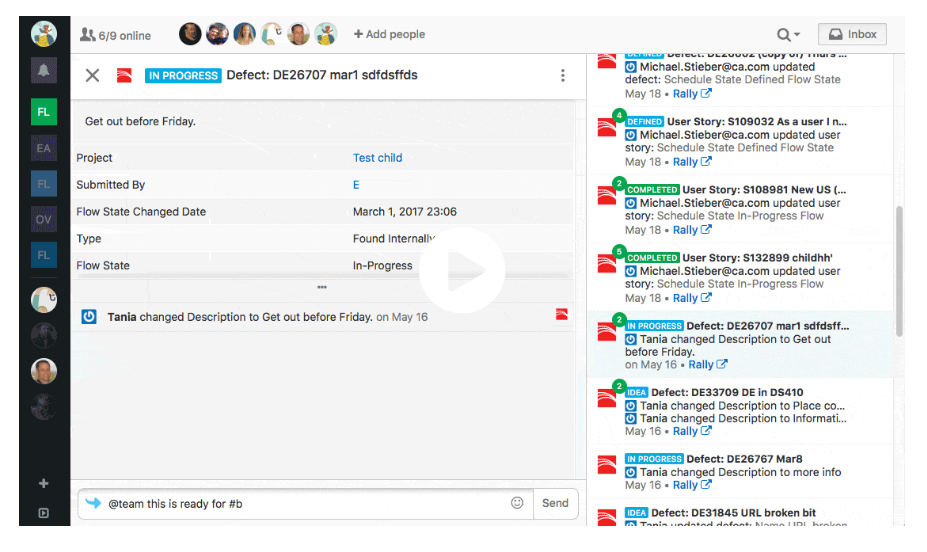Click Rally icon on Tania's activity message
The height and width of the screenshot is (552, 927).
pyautogui.click(x=562, y=314)
